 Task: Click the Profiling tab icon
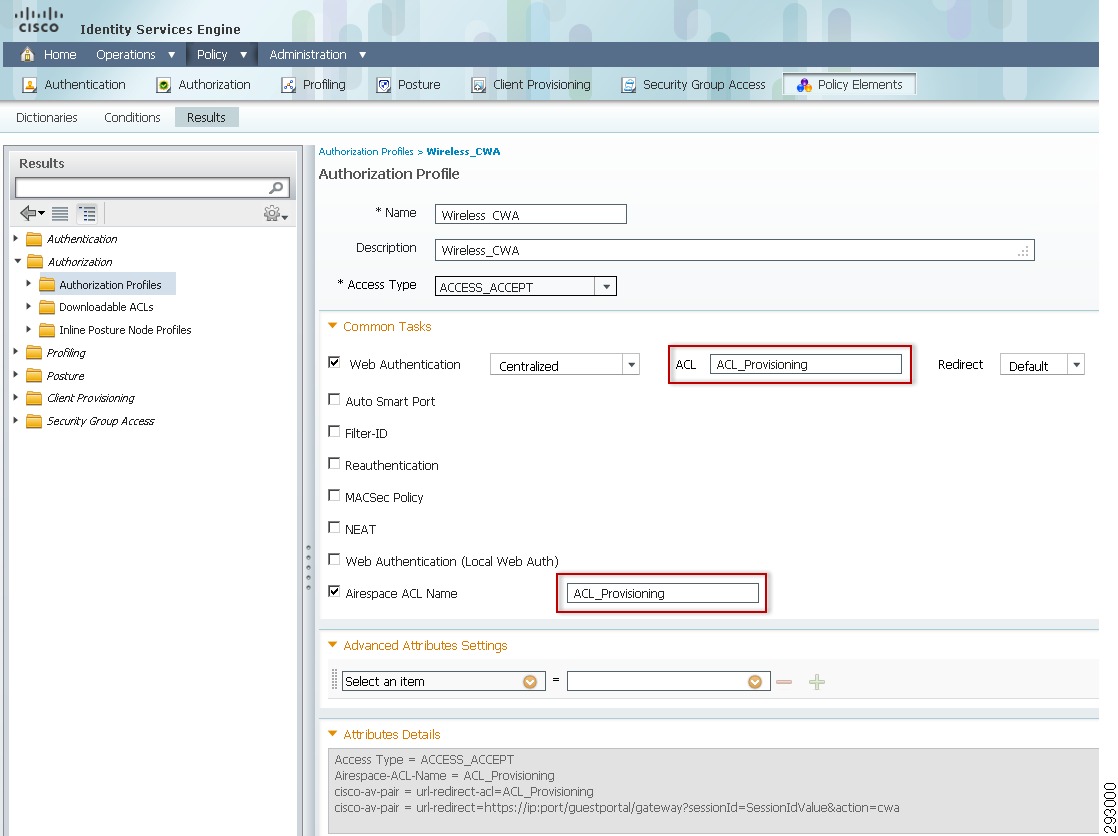288,85
